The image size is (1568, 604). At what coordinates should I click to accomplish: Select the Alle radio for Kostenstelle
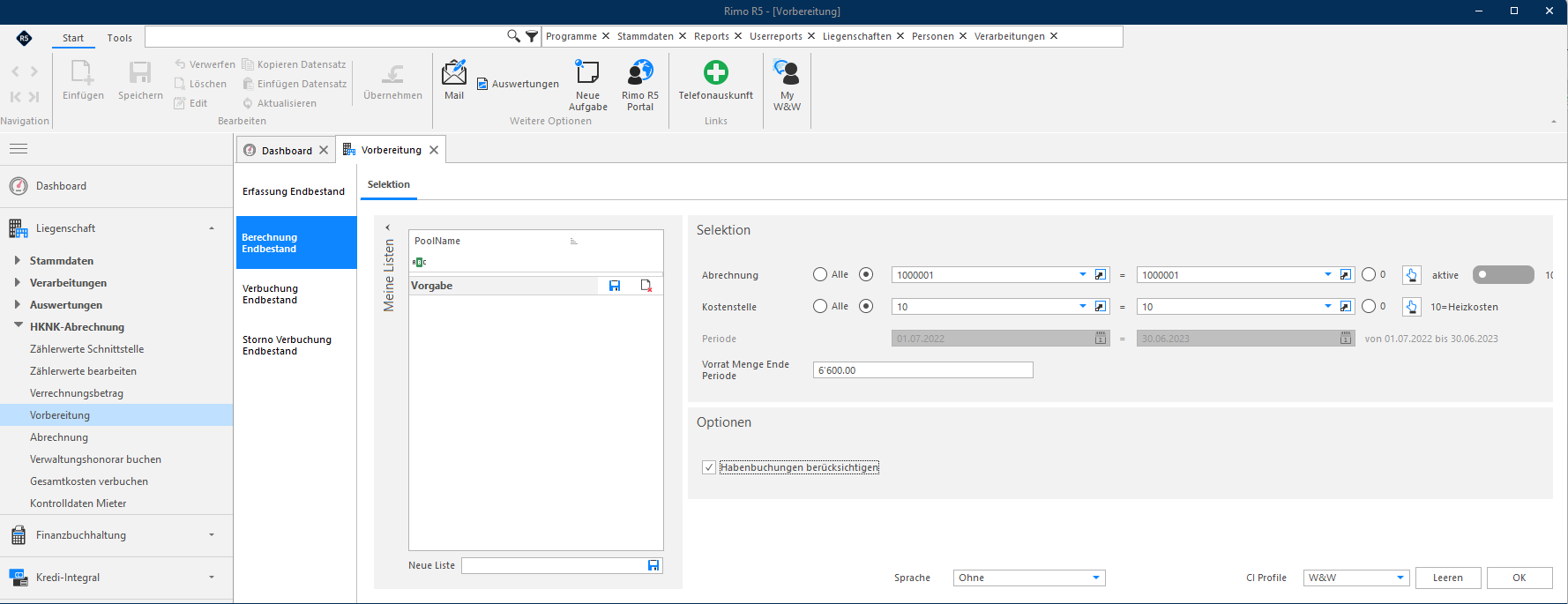[820, 306]
